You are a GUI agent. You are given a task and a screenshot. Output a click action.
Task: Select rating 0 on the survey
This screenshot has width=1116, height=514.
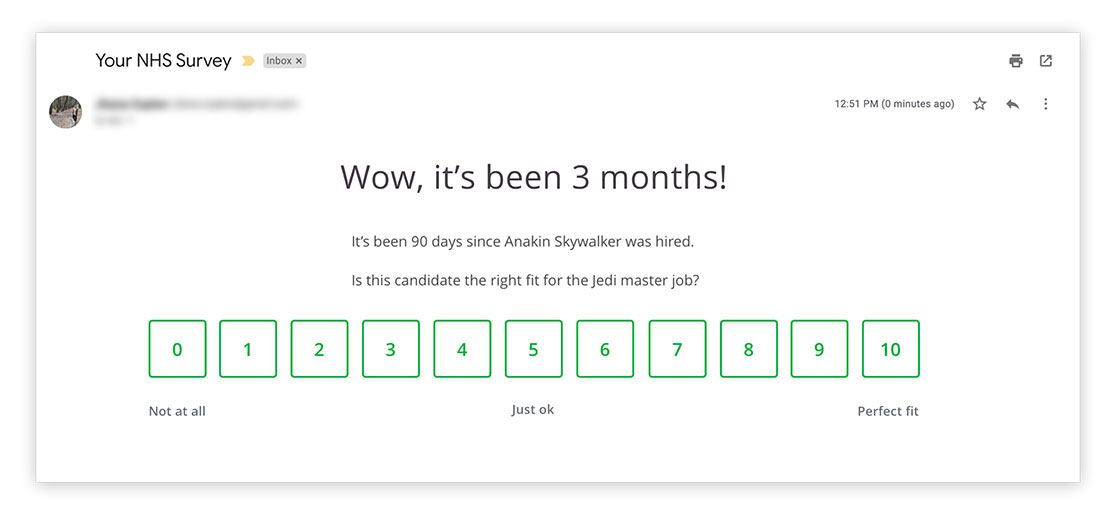pos(177,349)
